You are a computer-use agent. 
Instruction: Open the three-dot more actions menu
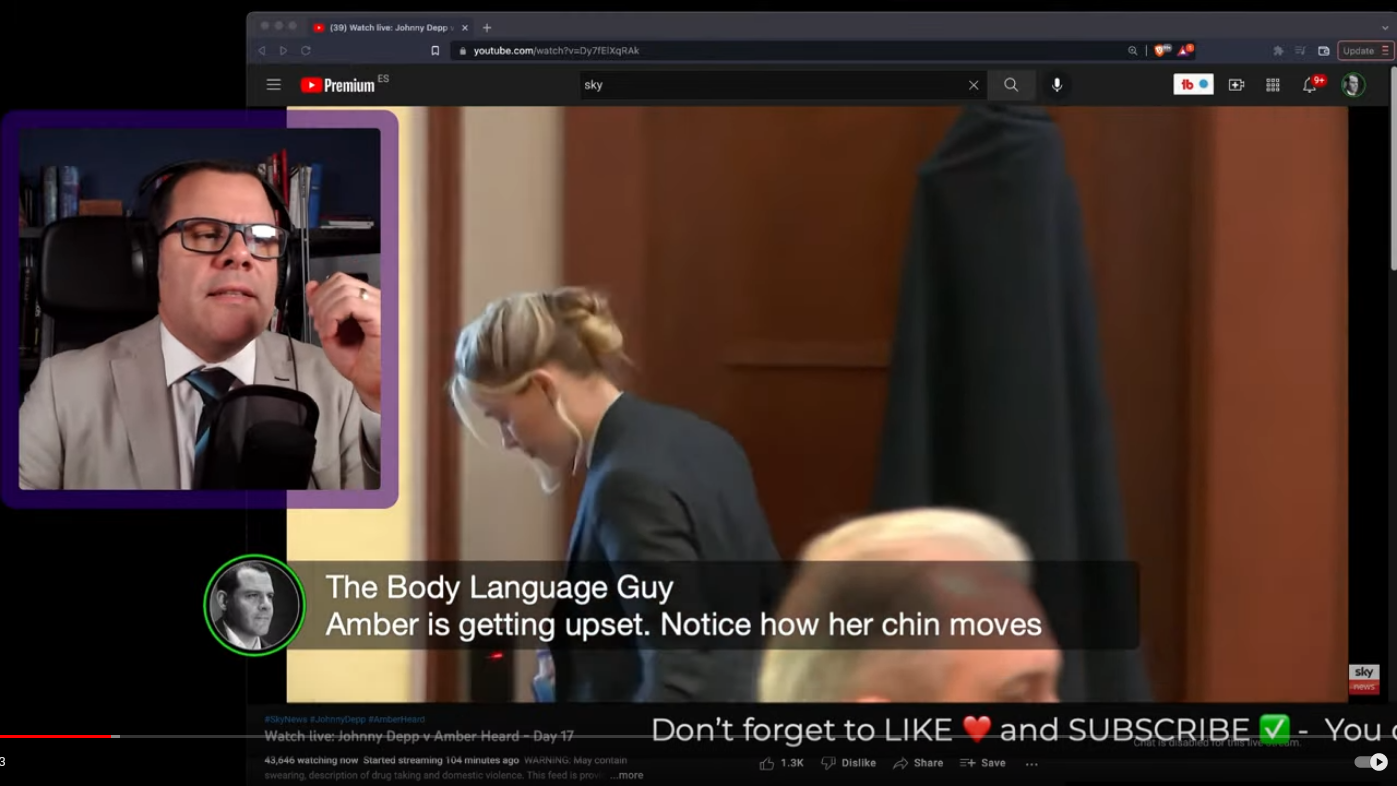pos(1031,764)
